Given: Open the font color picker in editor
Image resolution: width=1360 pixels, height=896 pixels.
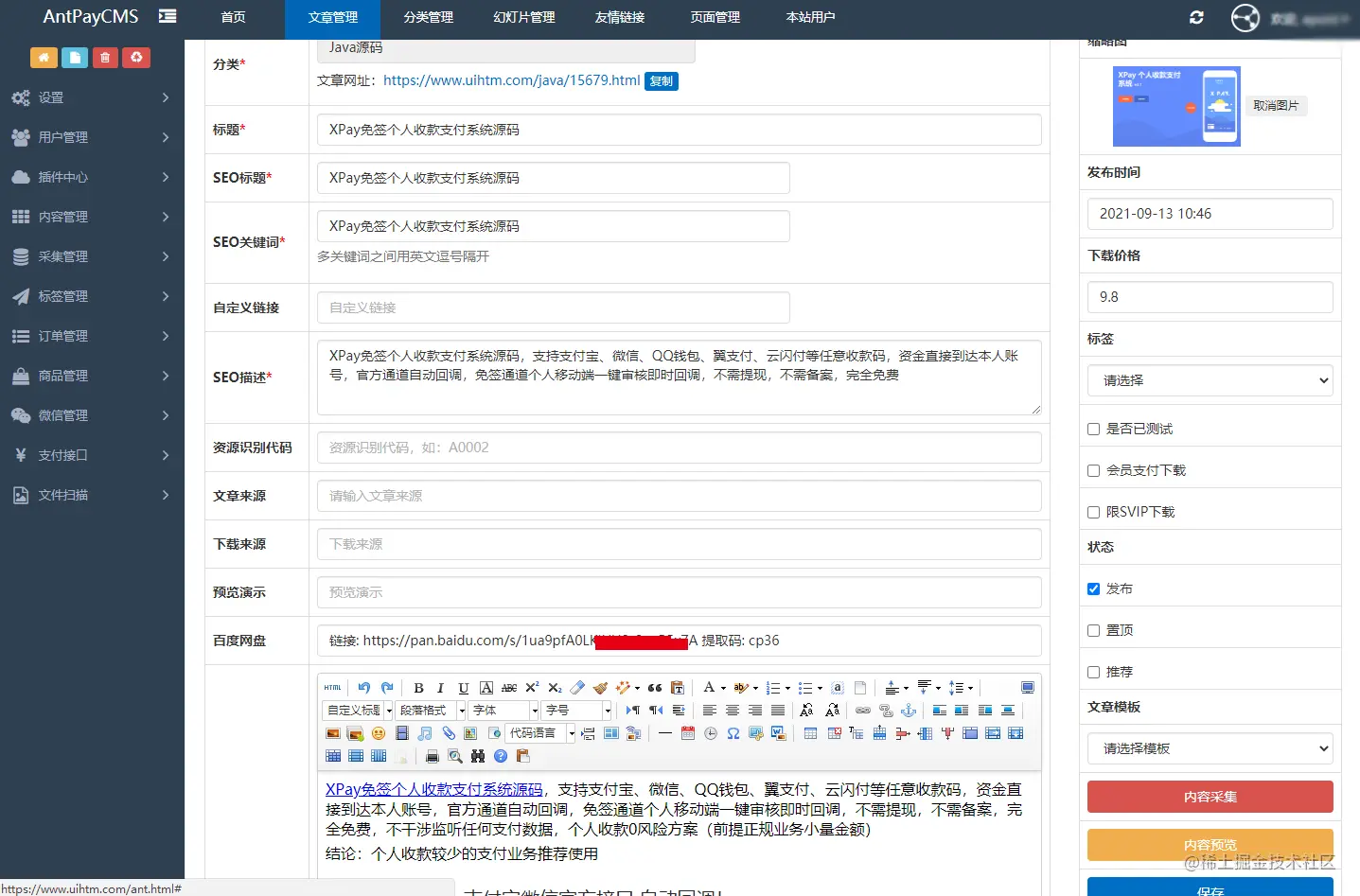Looking at the screenshot, I should tap(709, 688).
